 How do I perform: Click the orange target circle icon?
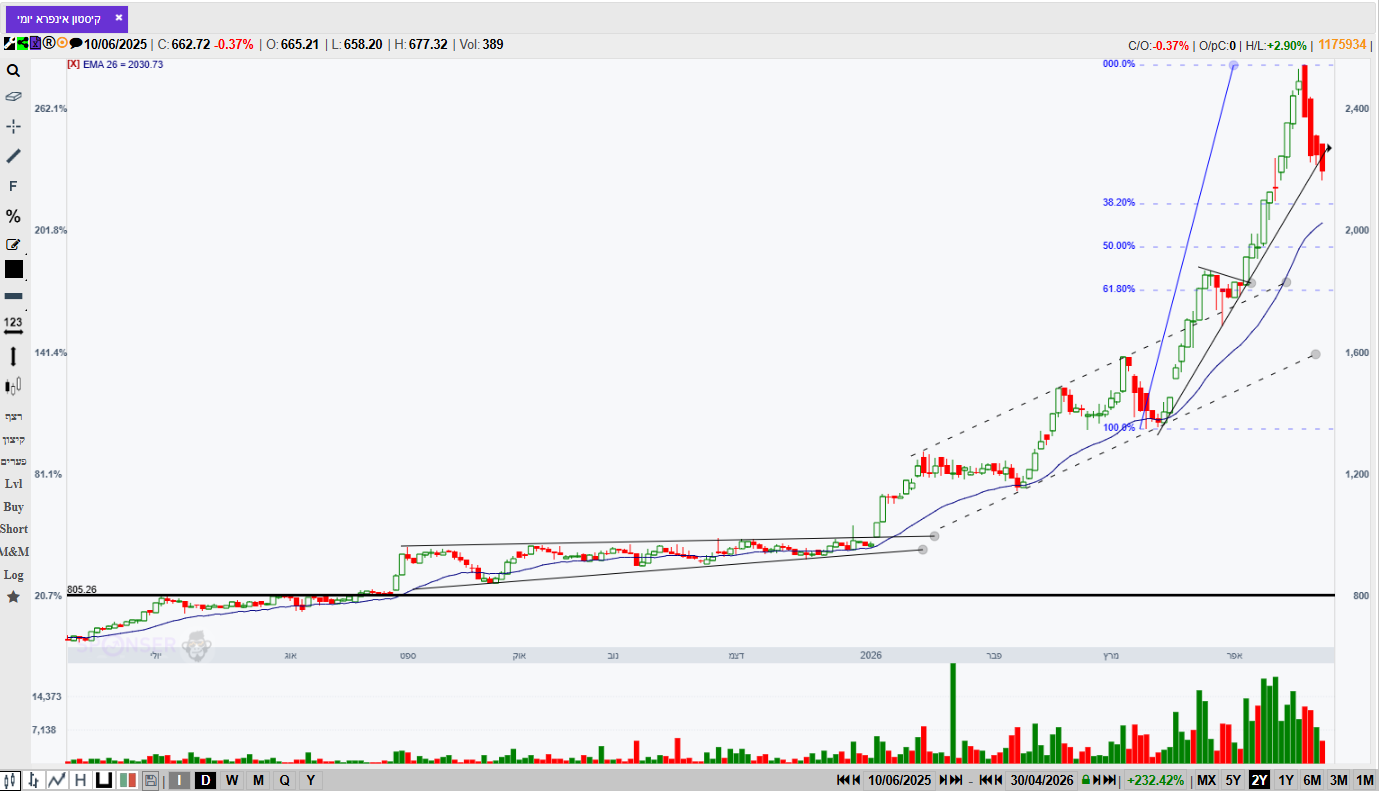tap(62, 43)
